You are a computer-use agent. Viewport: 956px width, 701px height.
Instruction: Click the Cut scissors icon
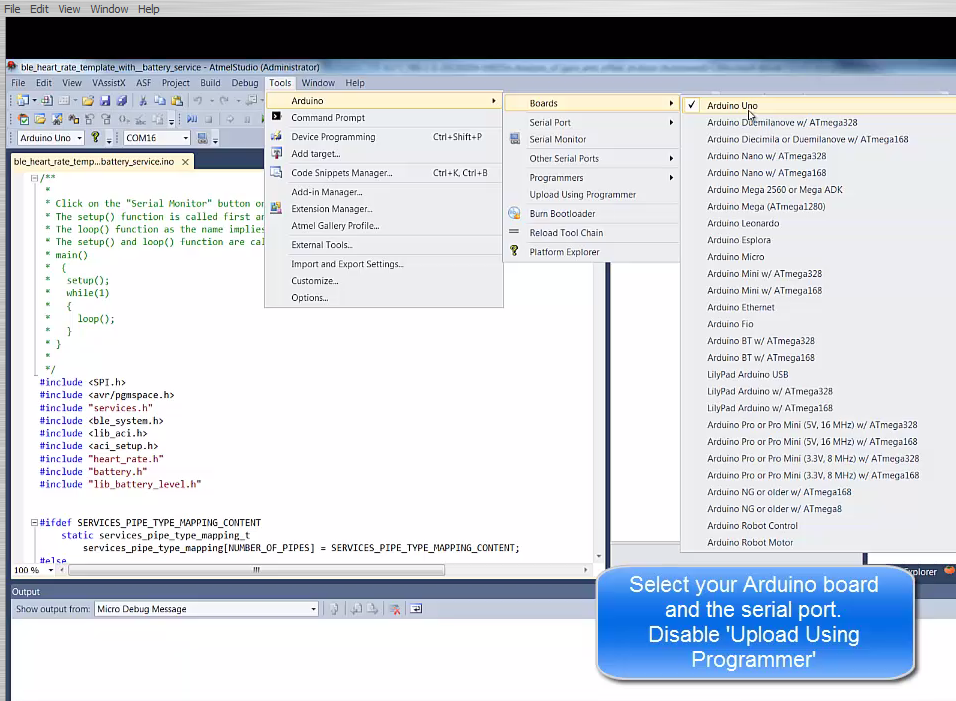(143, 101)
